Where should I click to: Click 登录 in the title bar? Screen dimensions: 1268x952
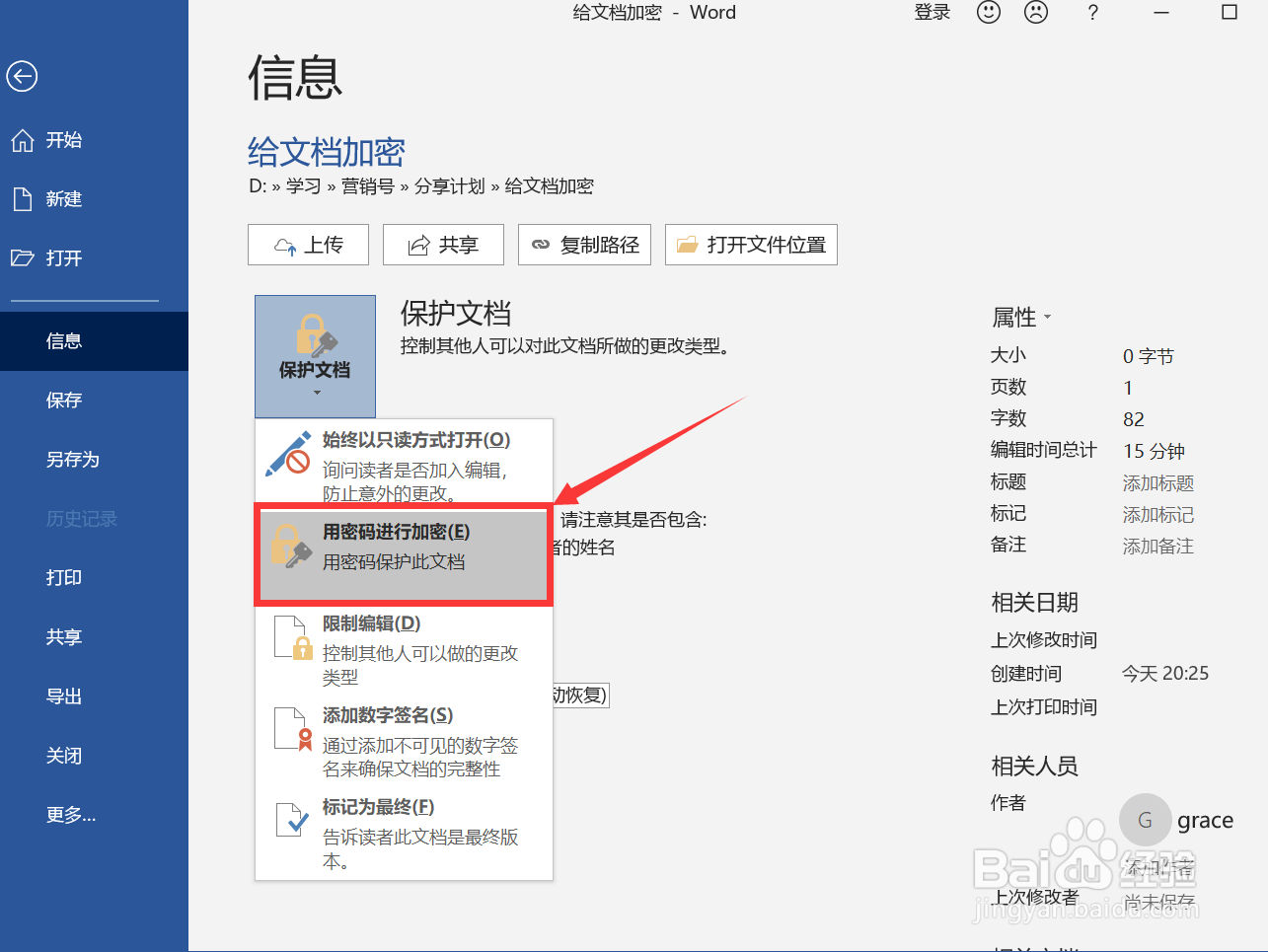[x=932, y=12]
